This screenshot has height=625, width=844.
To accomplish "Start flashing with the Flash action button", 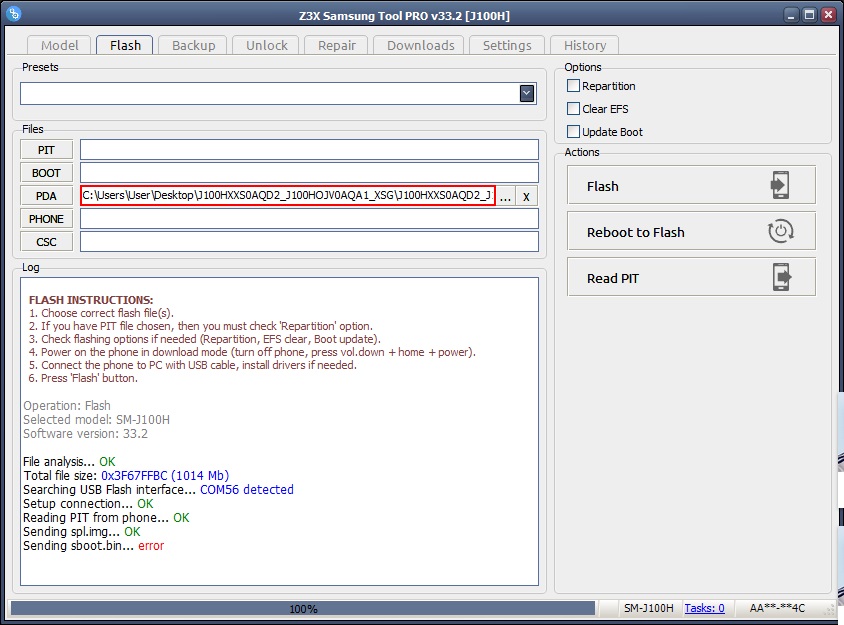I will [x=691, y=185].
